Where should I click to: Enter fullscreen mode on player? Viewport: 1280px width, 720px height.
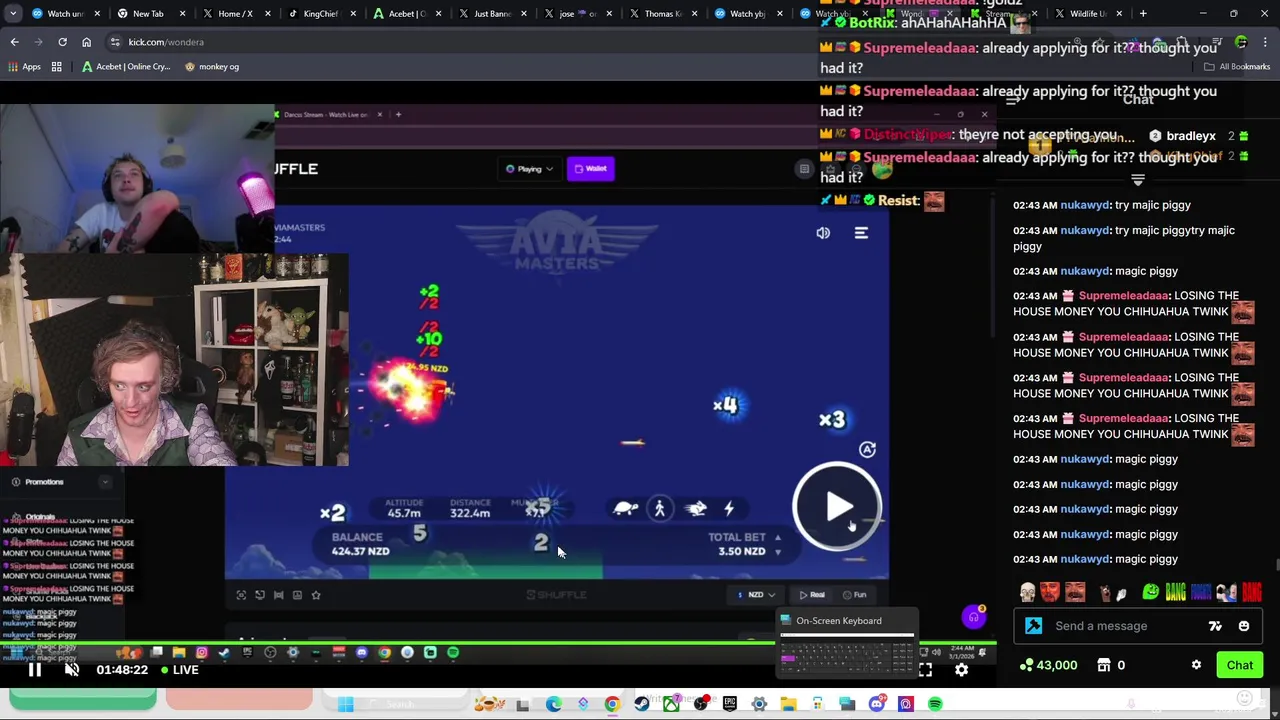(925, 670)
